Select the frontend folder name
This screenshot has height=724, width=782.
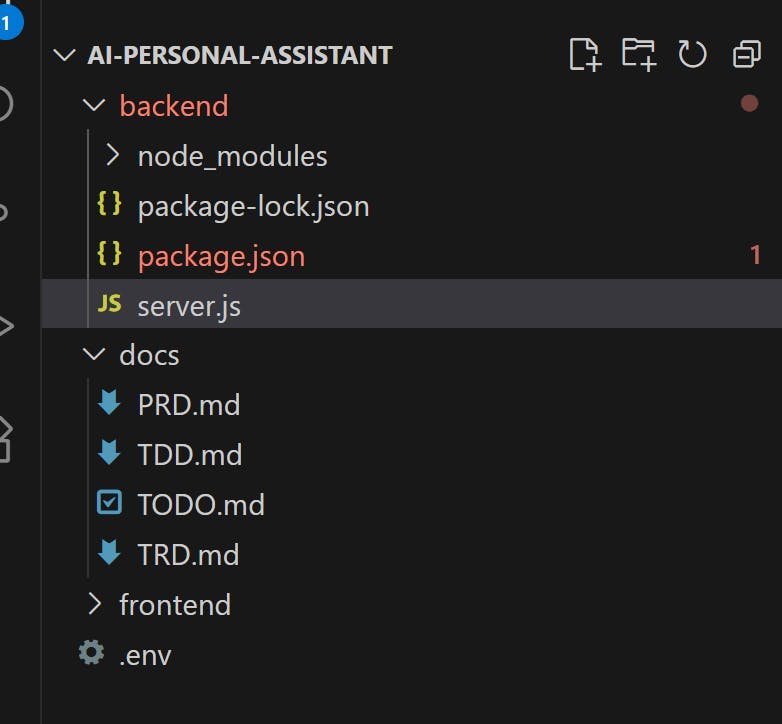point(175,605)
